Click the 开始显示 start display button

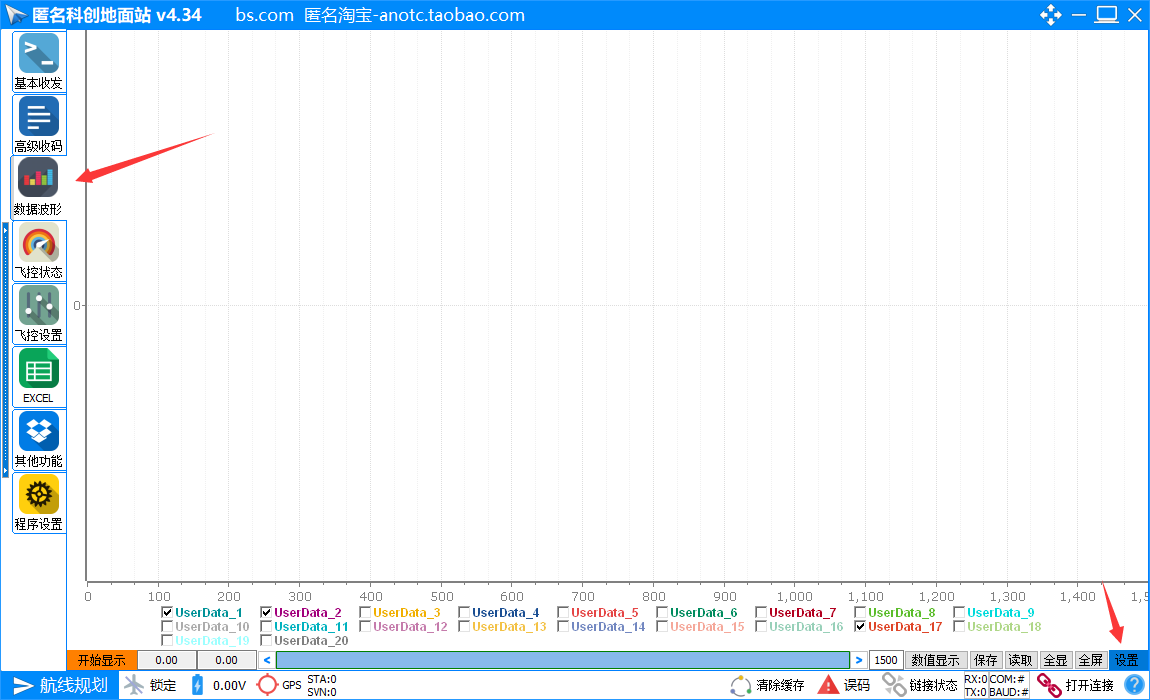tap(102, 660)
